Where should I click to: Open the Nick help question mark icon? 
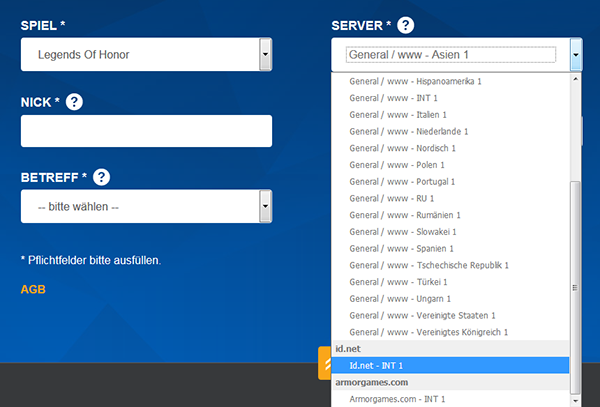click(74, 102)
